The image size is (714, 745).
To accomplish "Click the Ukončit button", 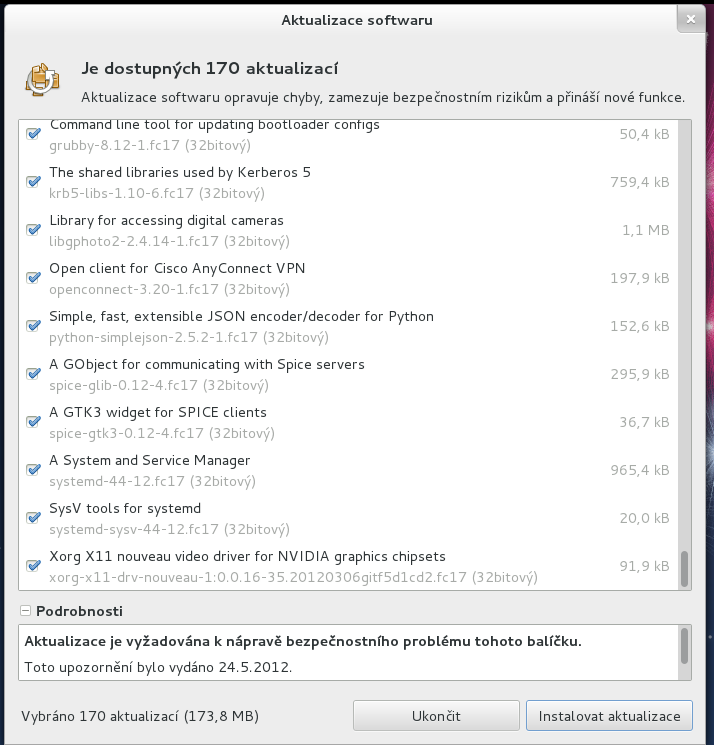I will tap(436, 716).
